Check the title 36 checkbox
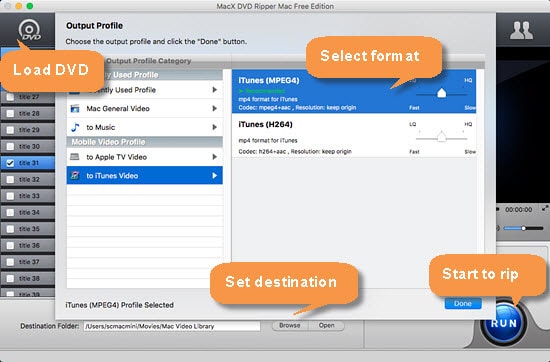 [x=10, y=245]
